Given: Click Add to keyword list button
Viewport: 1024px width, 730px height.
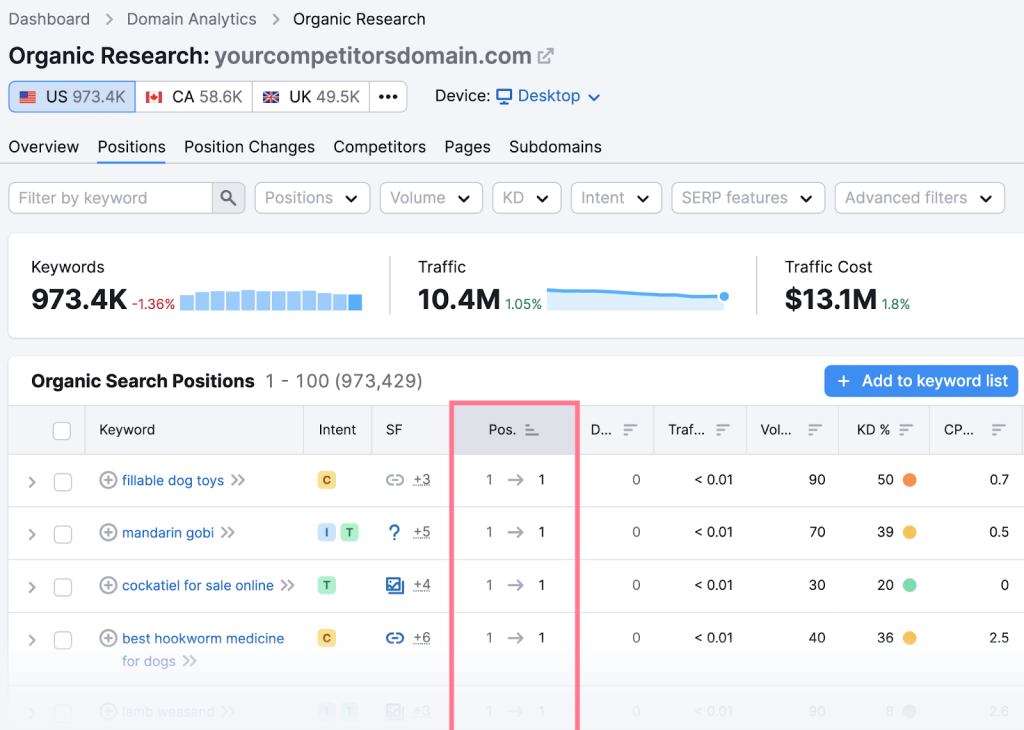Looking at the screenshot, I should click(x=921, y=381).
